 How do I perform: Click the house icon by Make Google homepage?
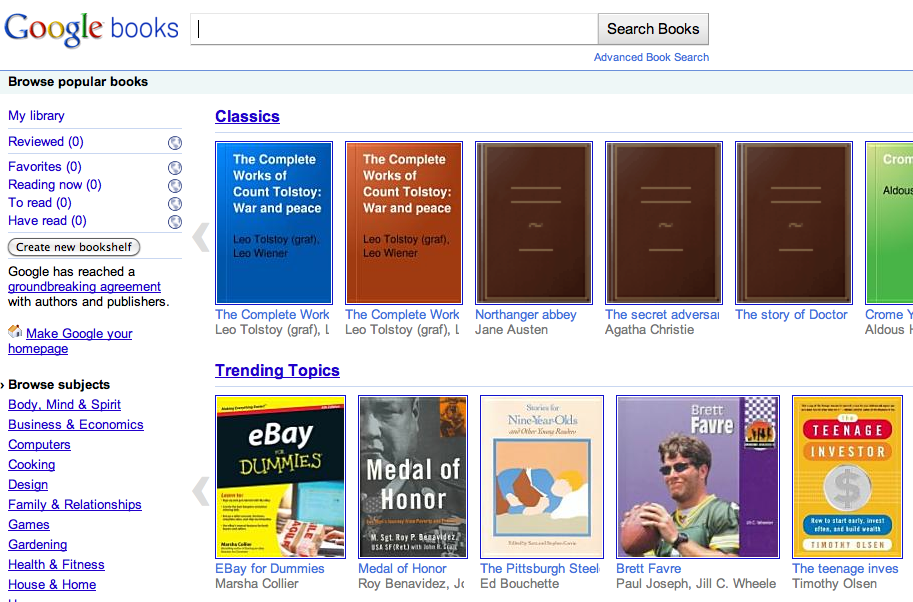[15, 332]
